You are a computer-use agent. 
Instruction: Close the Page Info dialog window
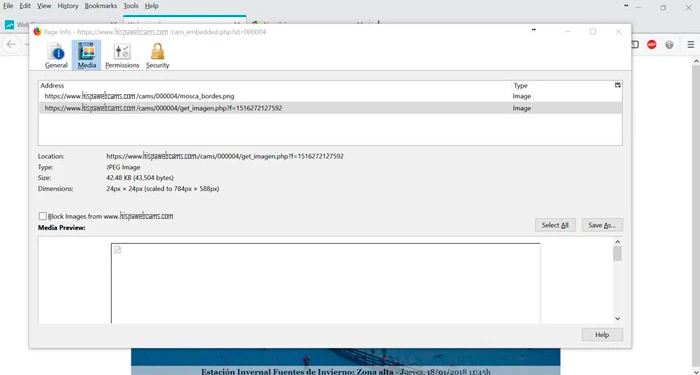coord(618,31)
